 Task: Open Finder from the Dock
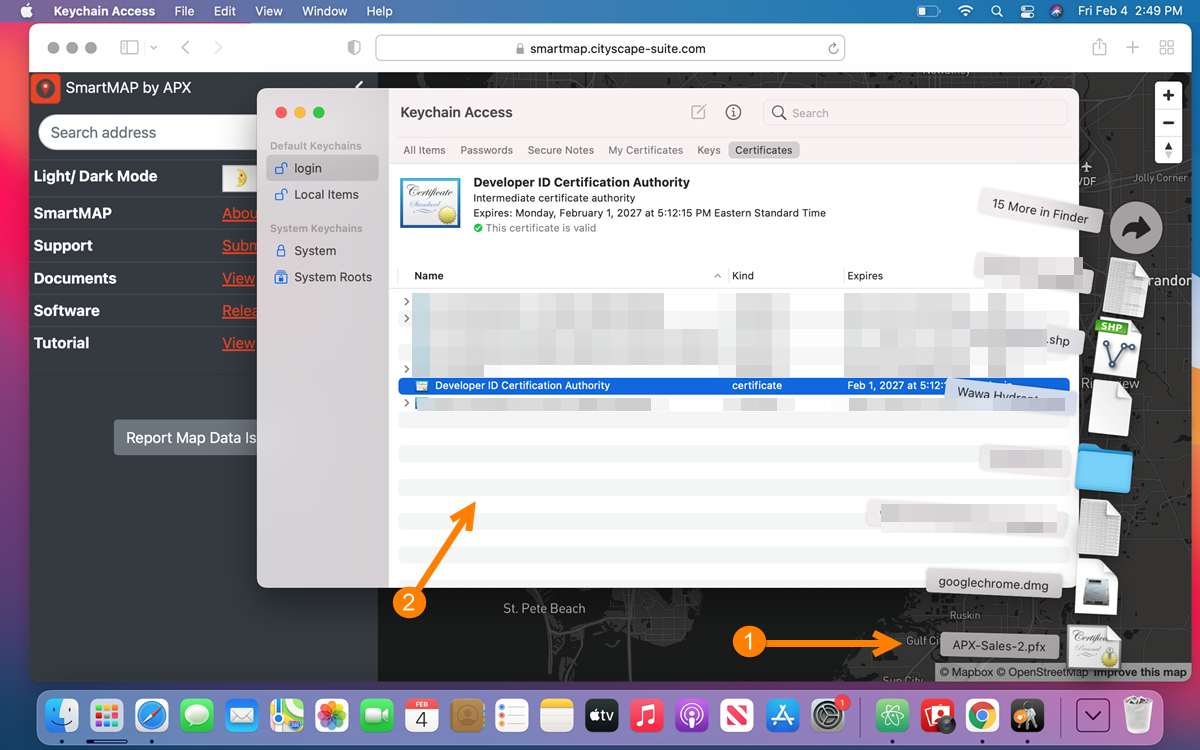tap(62, 715)
